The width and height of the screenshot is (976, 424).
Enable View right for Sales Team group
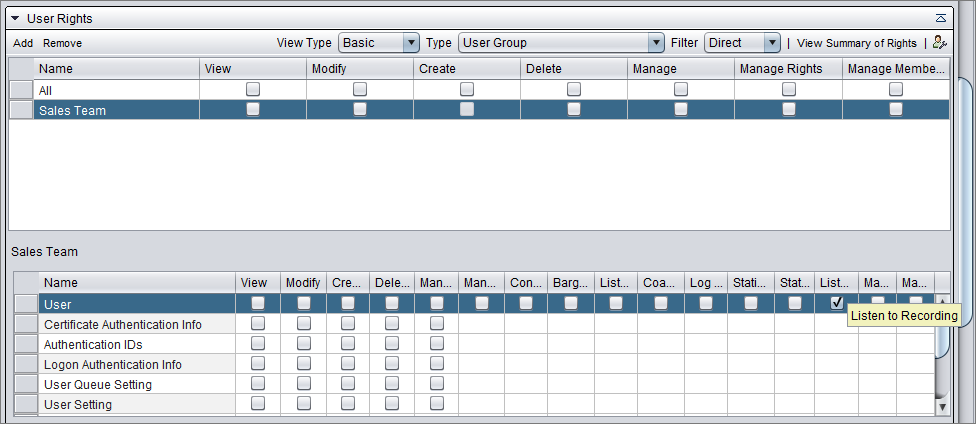253,110
